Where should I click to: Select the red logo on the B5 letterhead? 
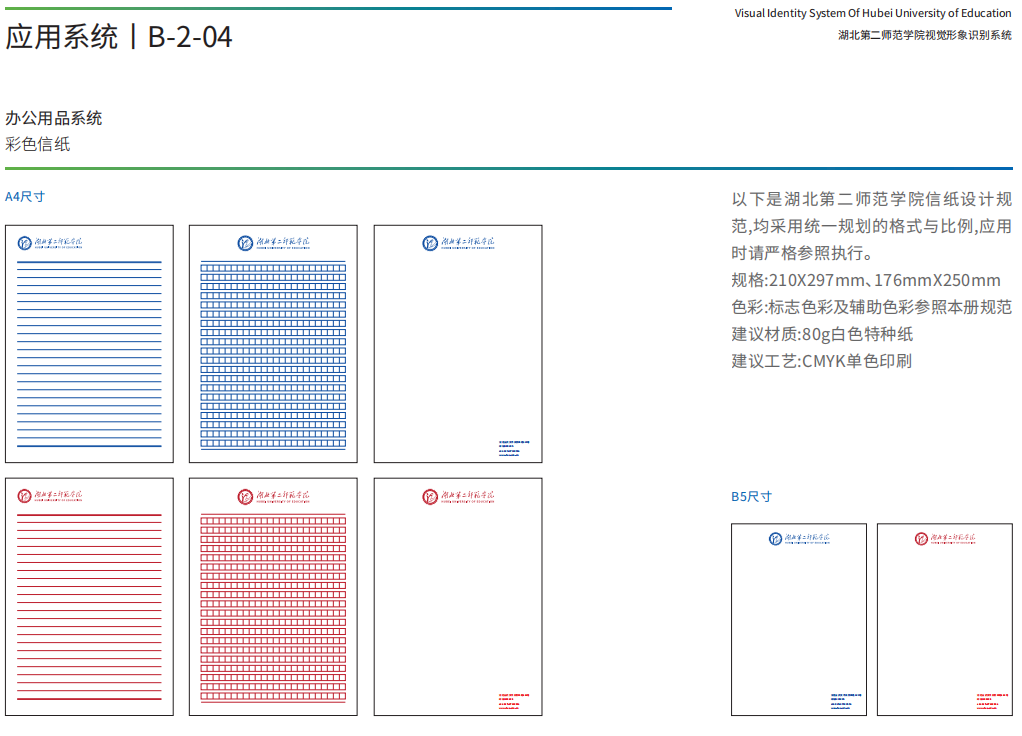pos(944,539)
